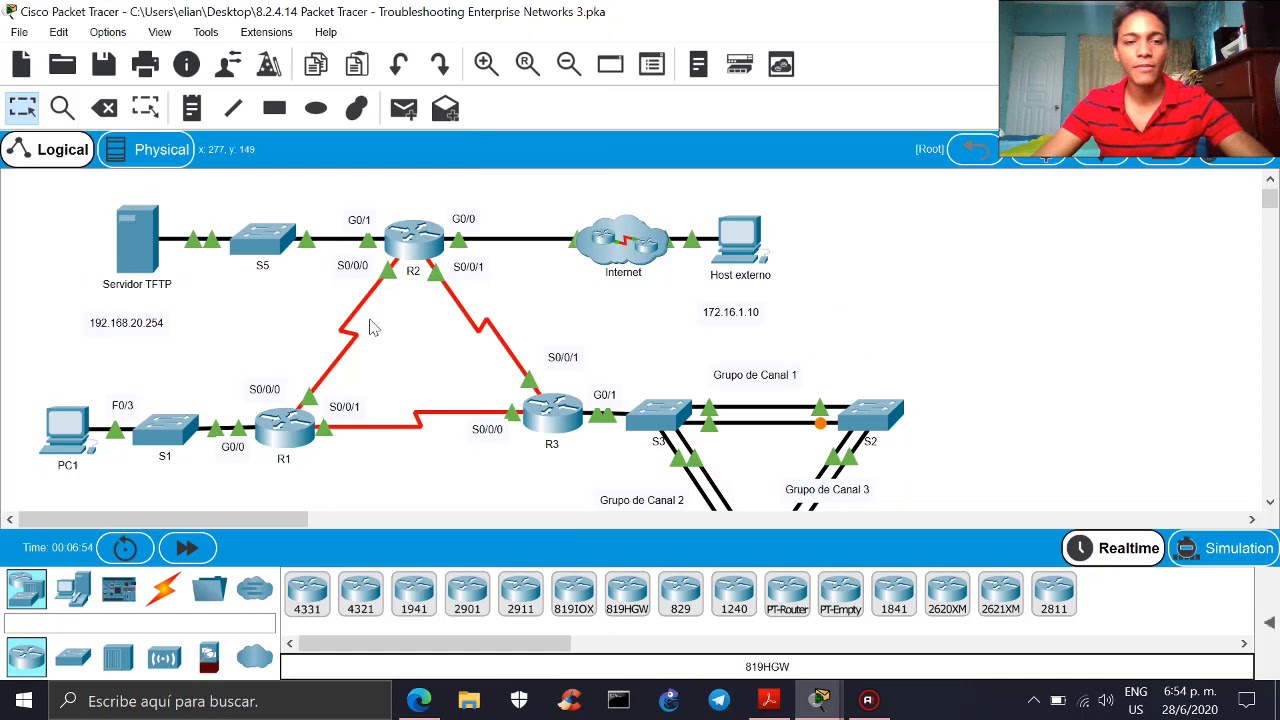This screenshot has width=1280, height=720.
Task: Select PC1 in the topology
Action: (67, 431)
